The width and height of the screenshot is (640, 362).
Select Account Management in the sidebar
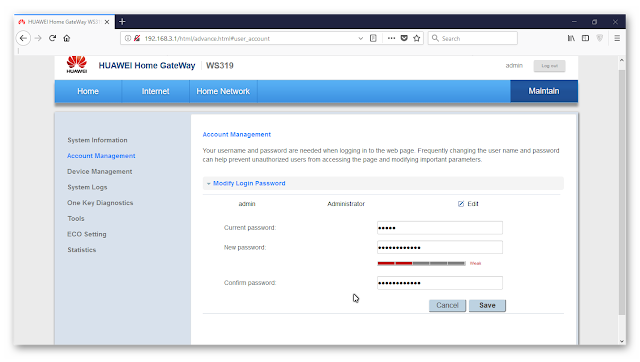[x=101, y=156]
